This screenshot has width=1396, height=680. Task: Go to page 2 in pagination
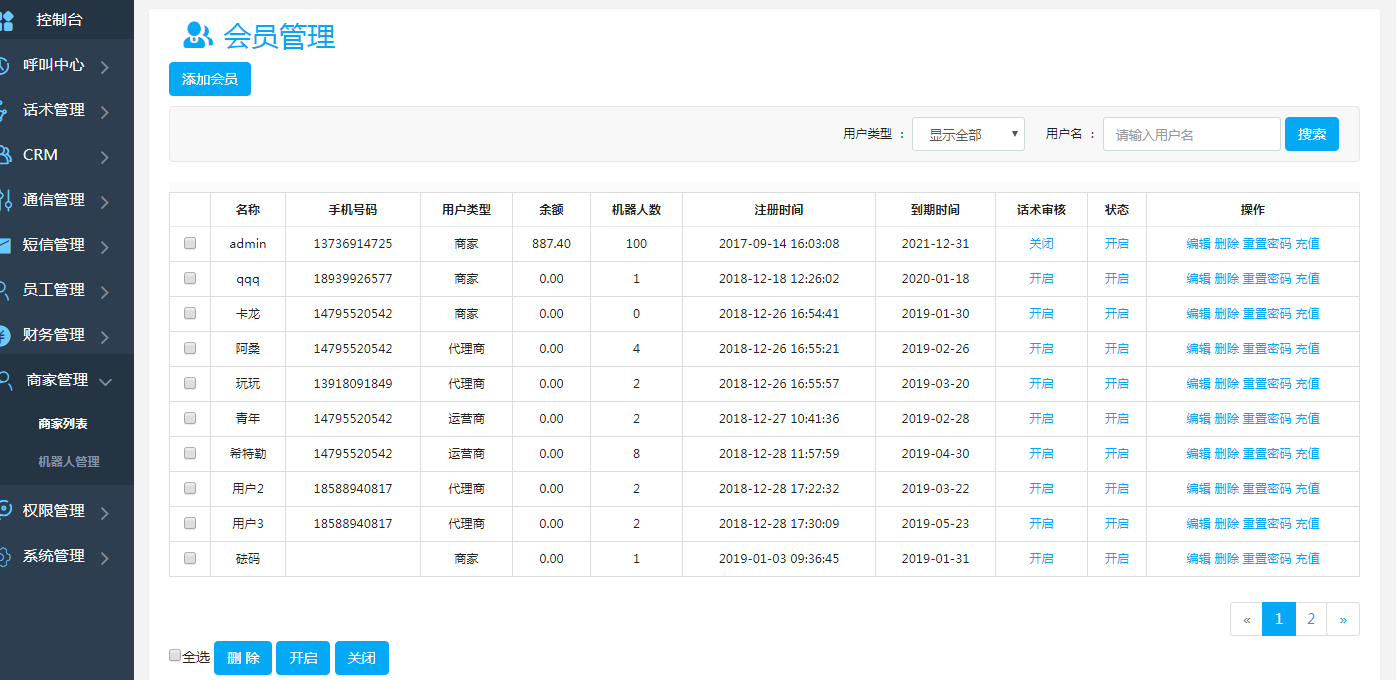(x=1311, y=619)
